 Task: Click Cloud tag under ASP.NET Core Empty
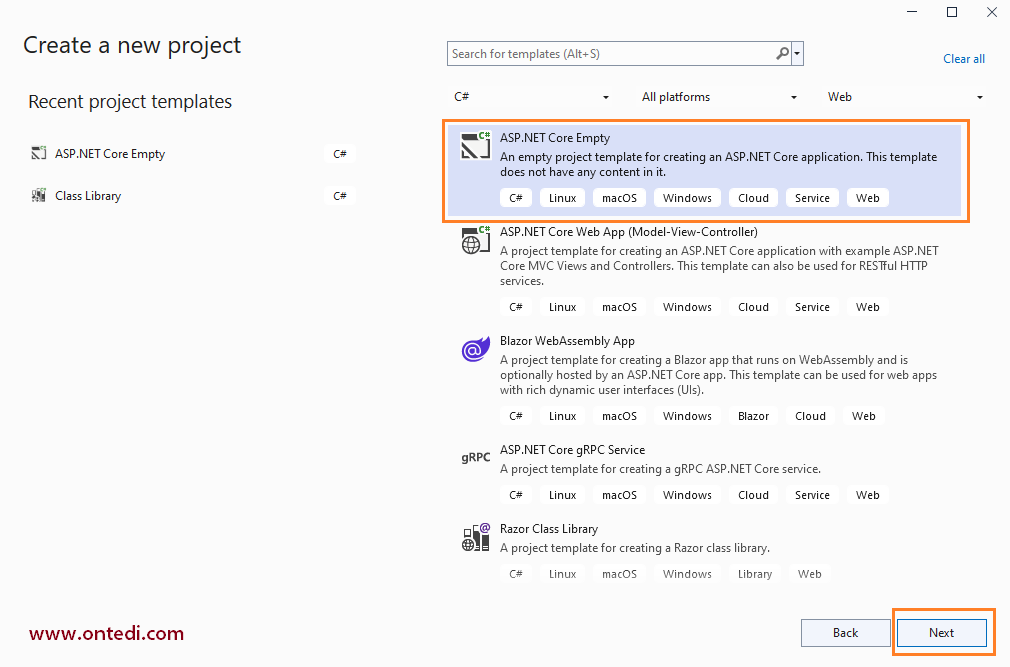(x=753, y=198)
